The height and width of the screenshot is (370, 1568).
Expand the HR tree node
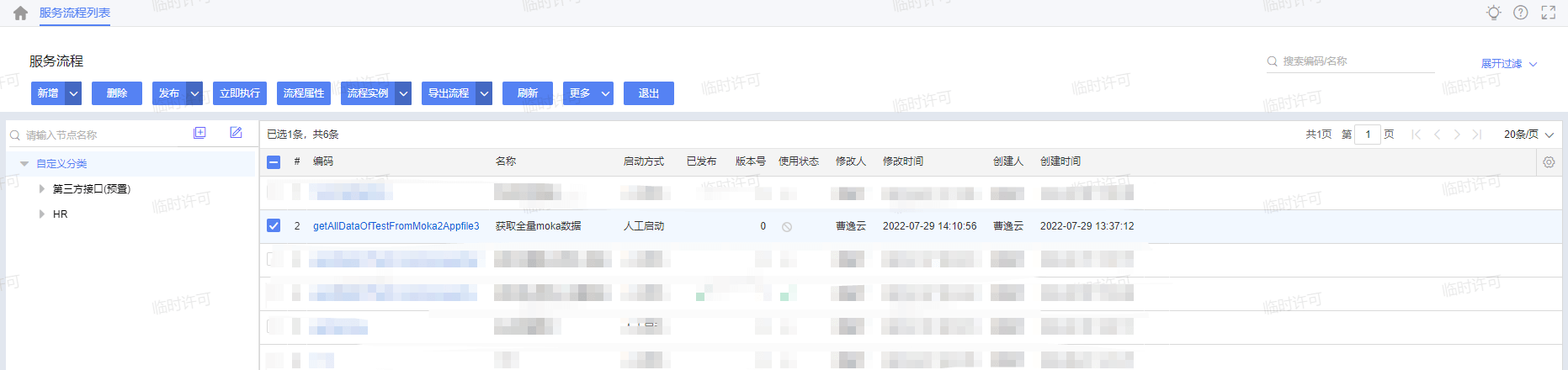[x=42, y=214]
